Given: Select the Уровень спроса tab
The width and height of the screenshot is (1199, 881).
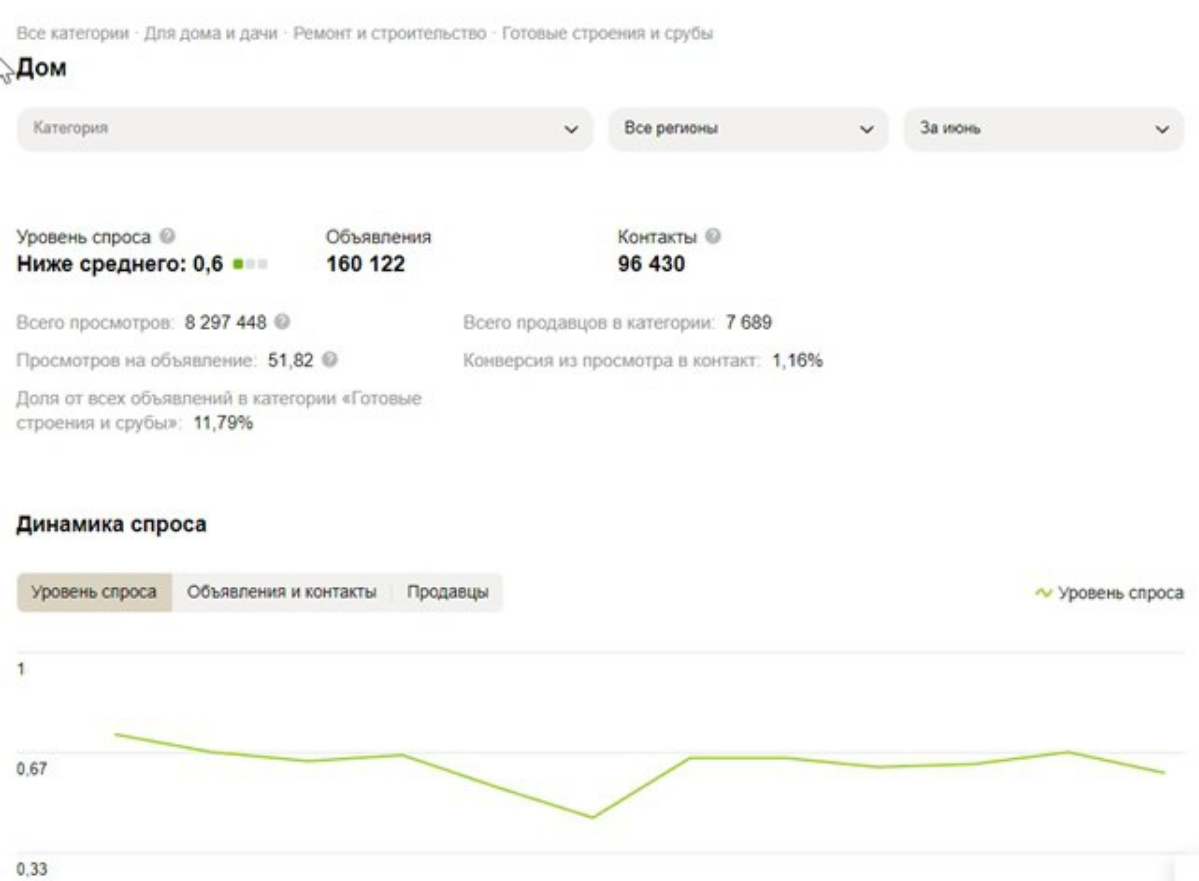Looking at the screenshot, I should click(94, 592).
